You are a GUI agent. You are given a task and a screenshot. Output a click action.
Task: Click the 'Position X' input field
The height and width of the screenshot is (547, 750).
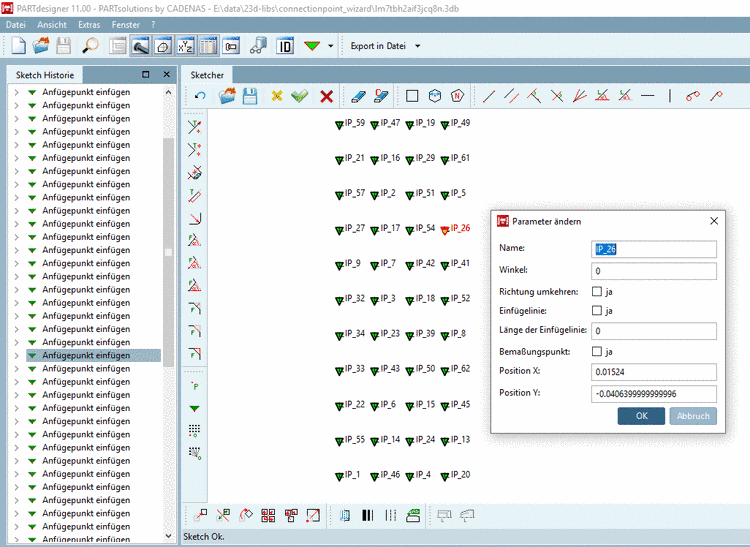pos(654,372)
